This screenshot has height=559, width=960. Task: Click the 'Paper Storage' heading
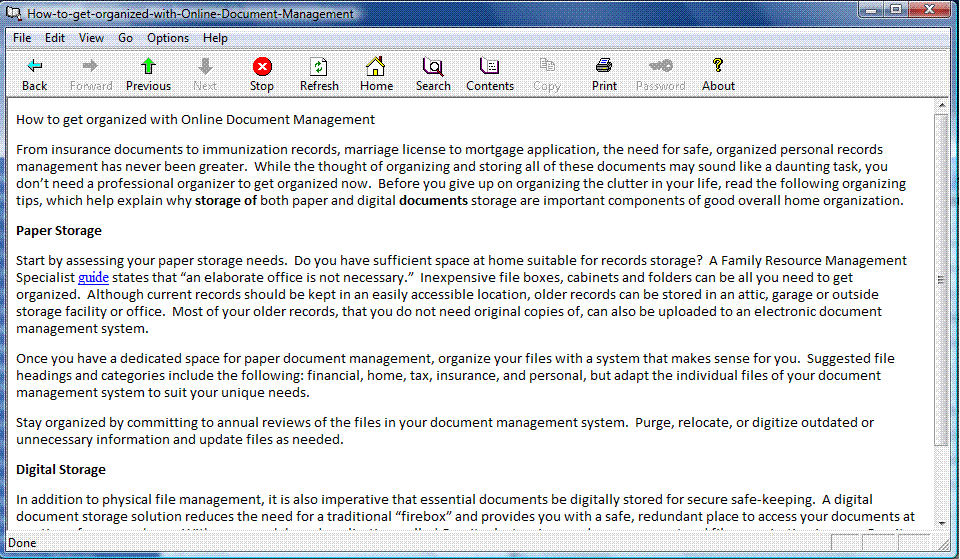click(59, 231)
